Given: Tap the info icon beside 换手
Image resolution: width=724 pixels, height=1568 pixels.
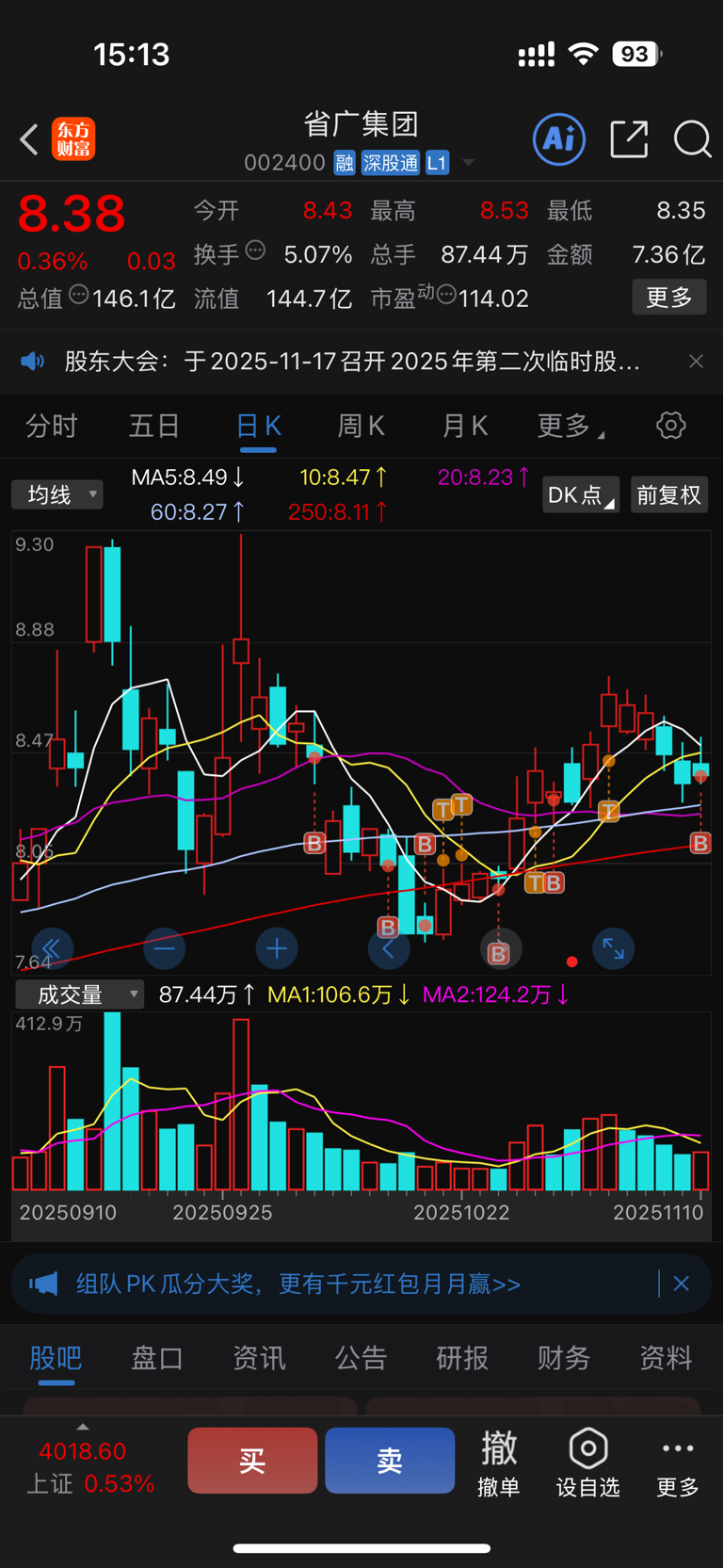Looking at the screenshot, I should pos(255,251).
